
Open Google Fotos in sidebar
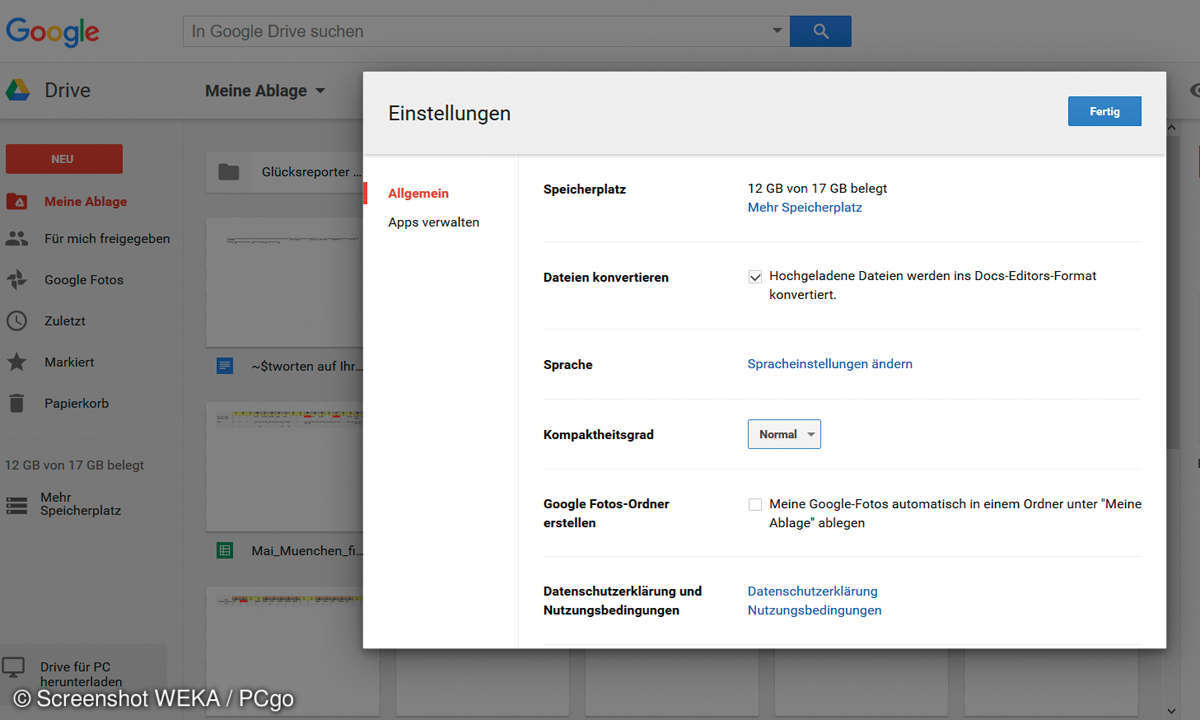84,280
